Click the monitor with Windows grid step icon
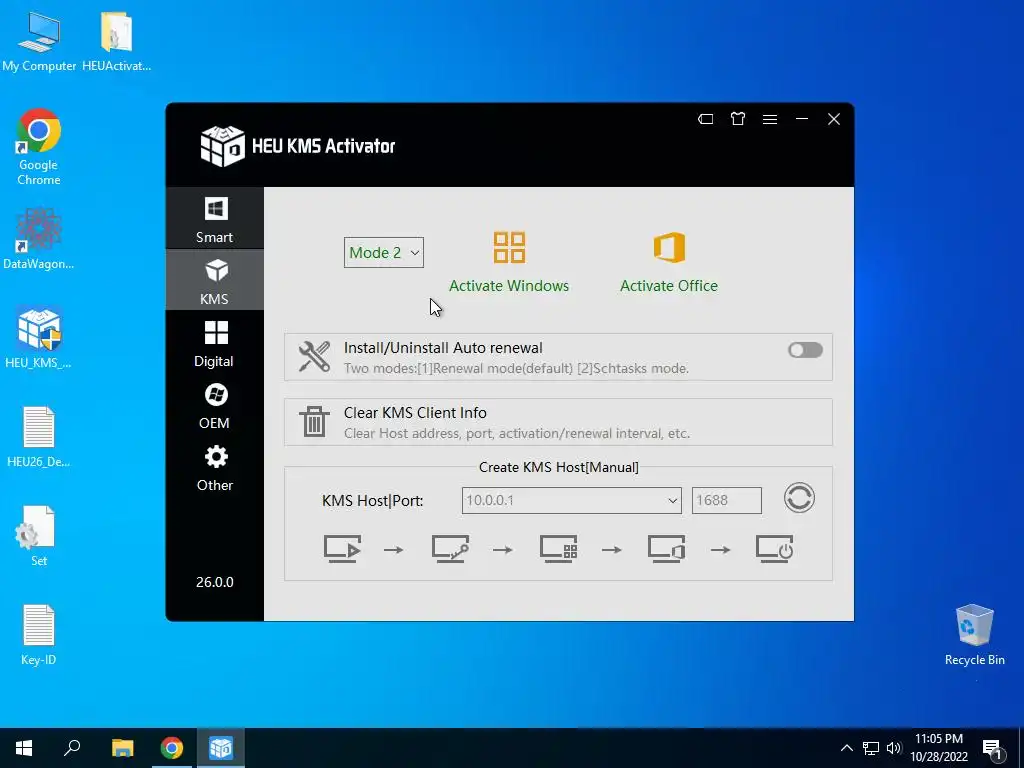 pos(558,549)
